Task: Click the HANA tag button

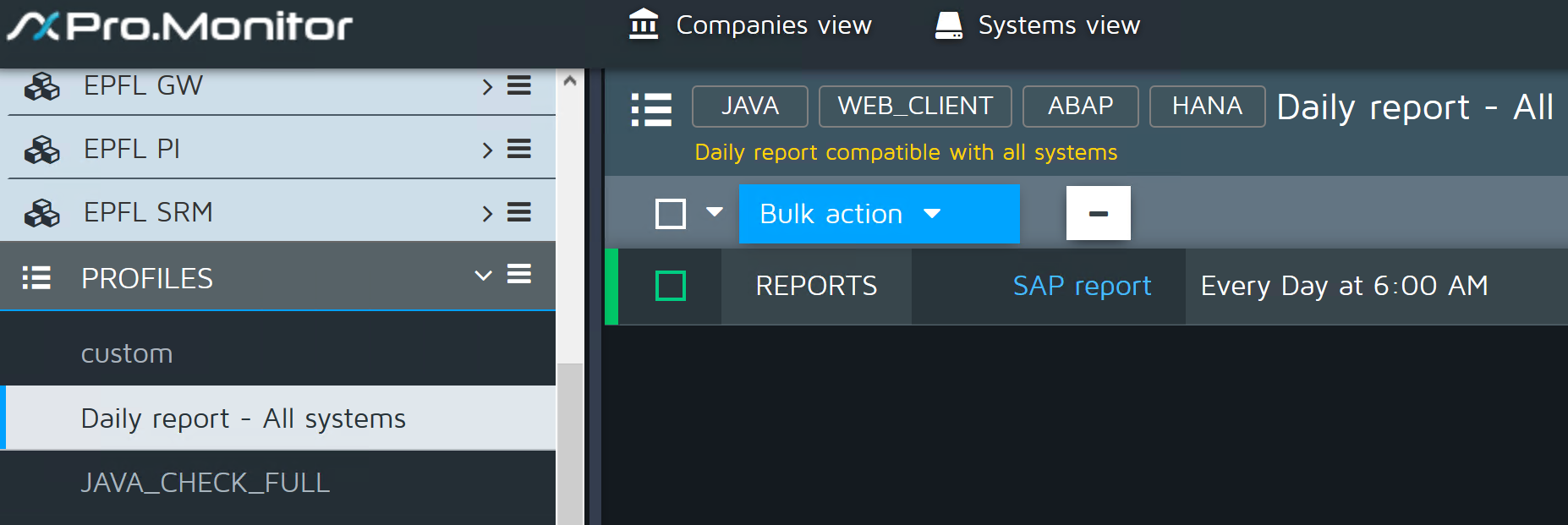Action: point(1207,107)
